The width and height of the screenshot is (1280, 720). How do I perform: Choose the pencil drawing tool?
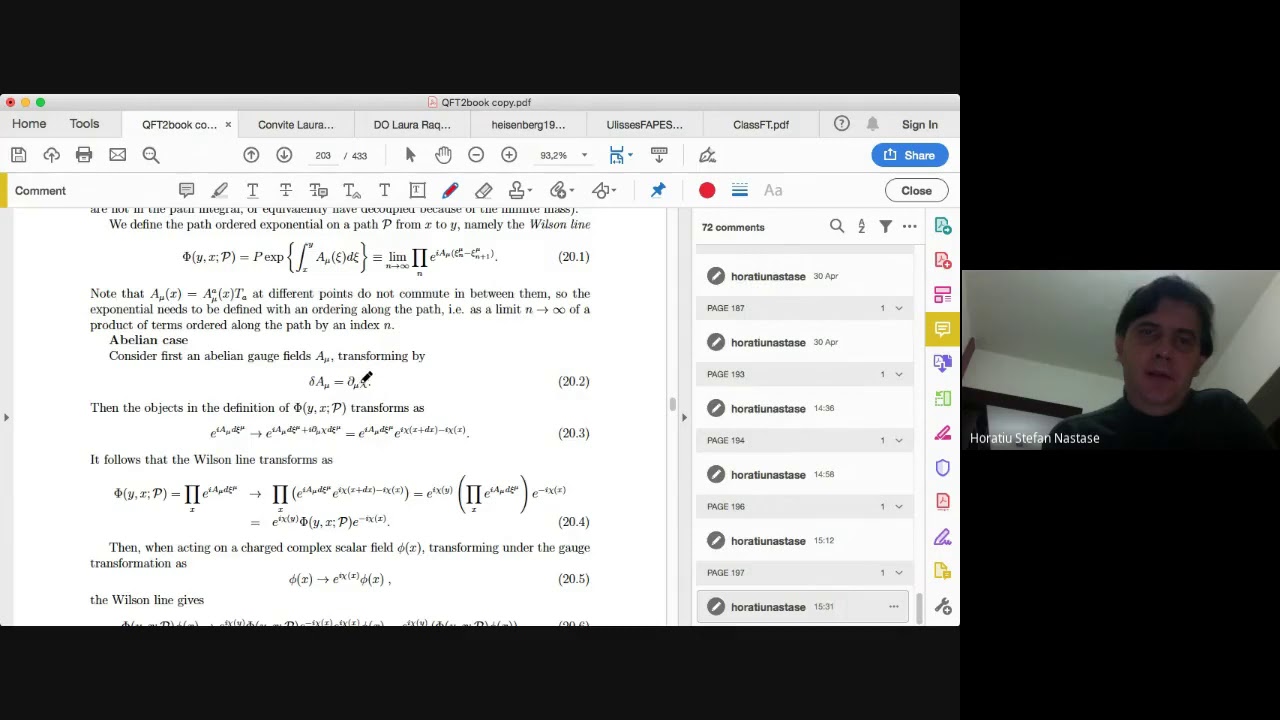pos(450,190)
